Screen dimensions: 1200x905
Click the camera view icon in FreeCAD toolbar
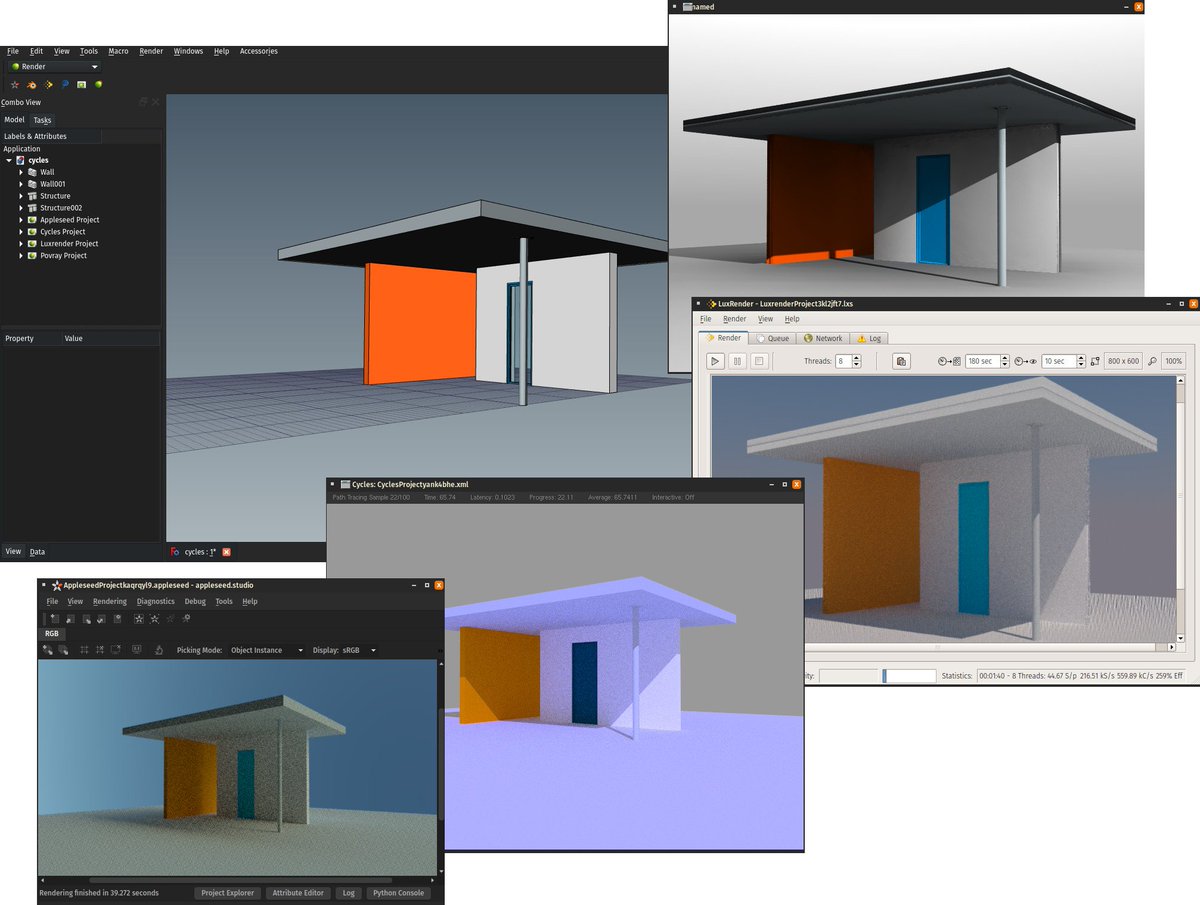coord(81,85)
